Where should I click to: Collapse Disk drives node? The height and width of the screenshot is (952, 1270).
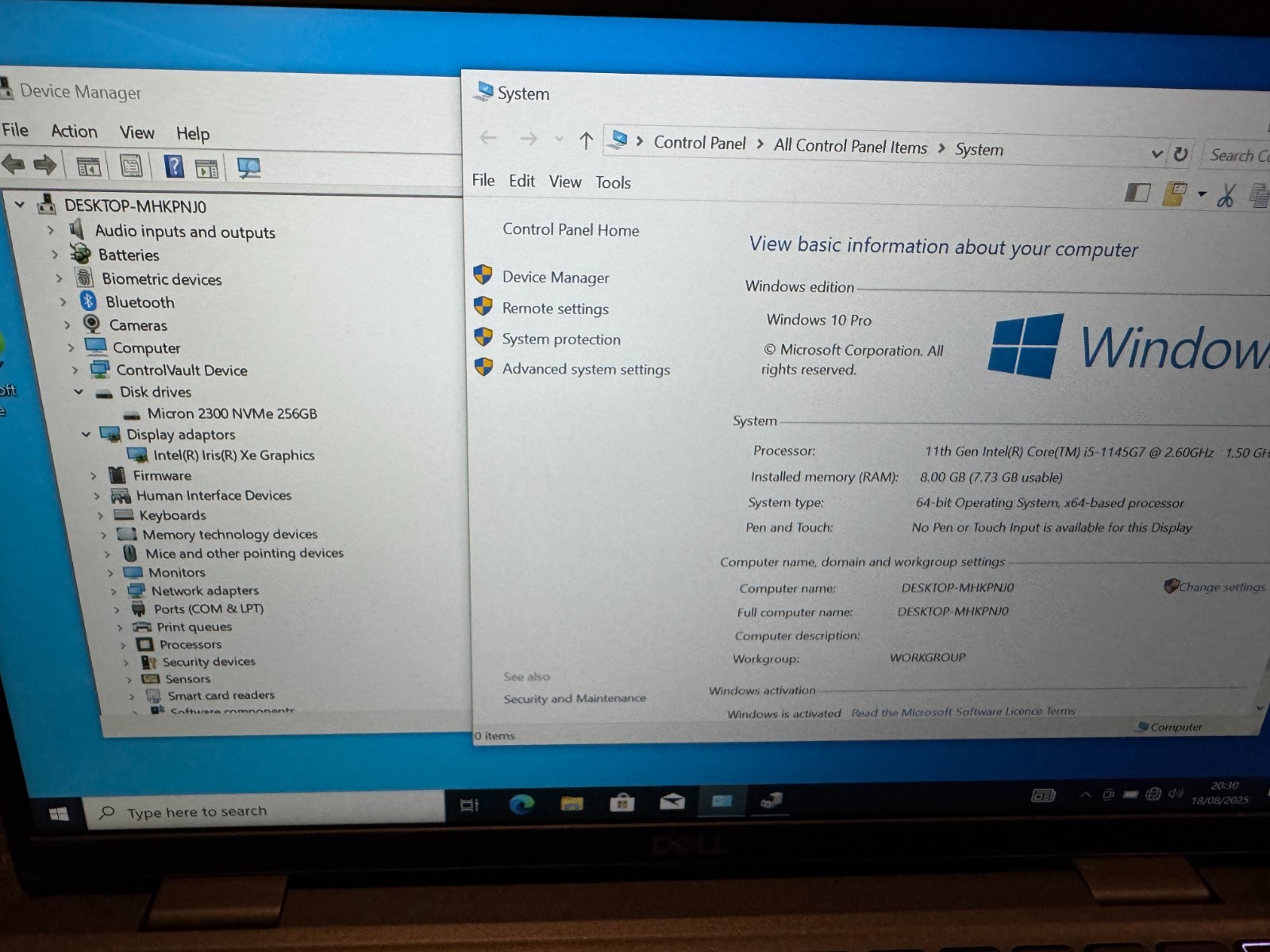pyautogui.click(x=79, y=391)
